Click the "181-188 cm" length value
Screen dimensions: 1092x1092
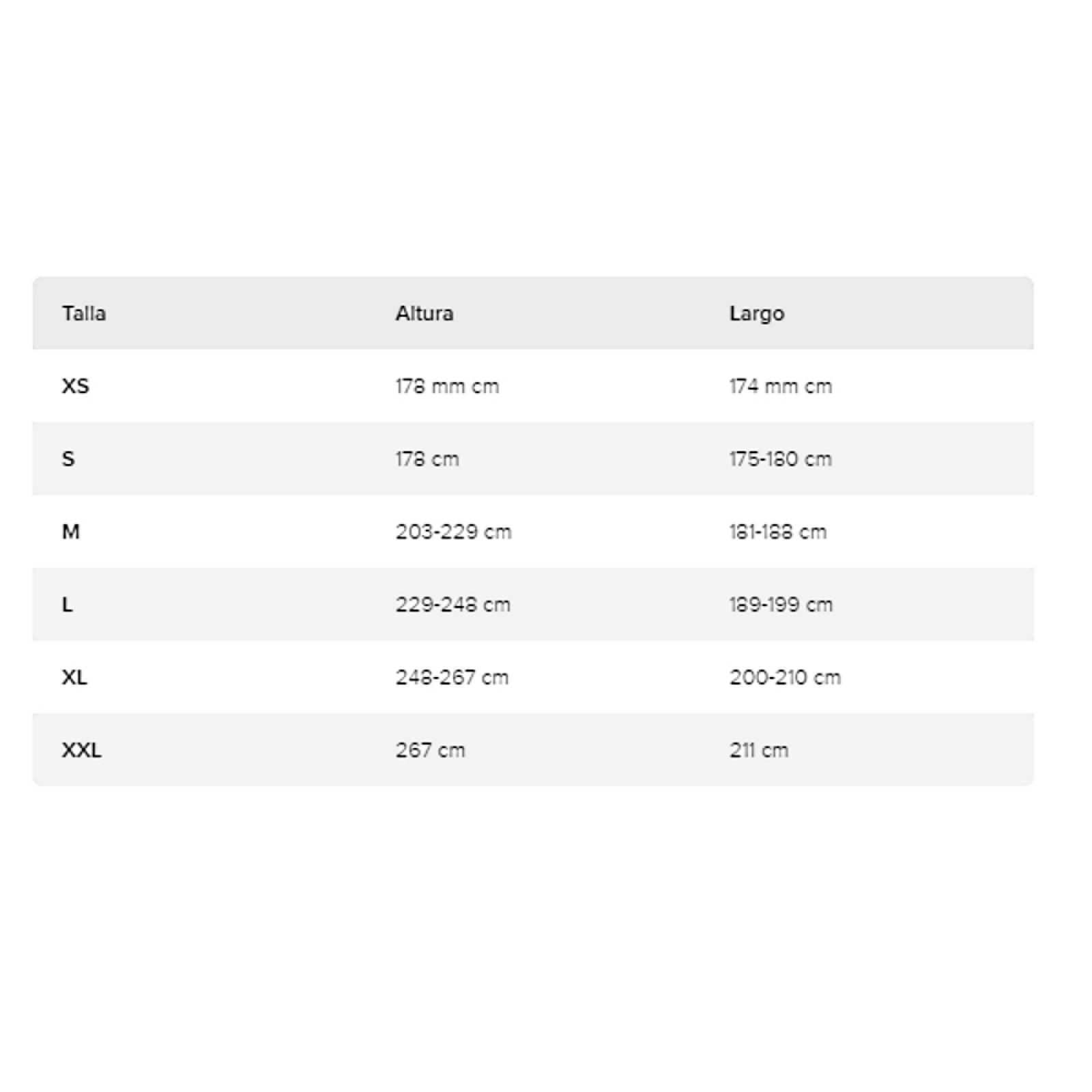point(778,532)
